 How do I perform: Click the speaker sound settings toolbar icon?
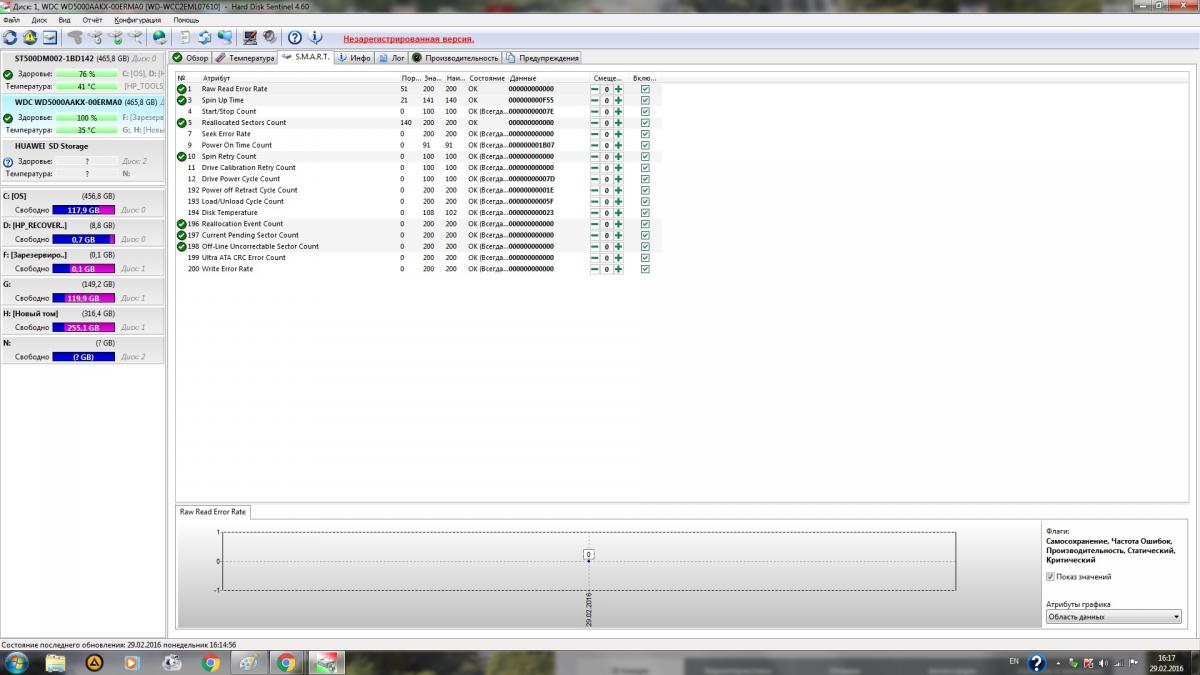point(270,38)
